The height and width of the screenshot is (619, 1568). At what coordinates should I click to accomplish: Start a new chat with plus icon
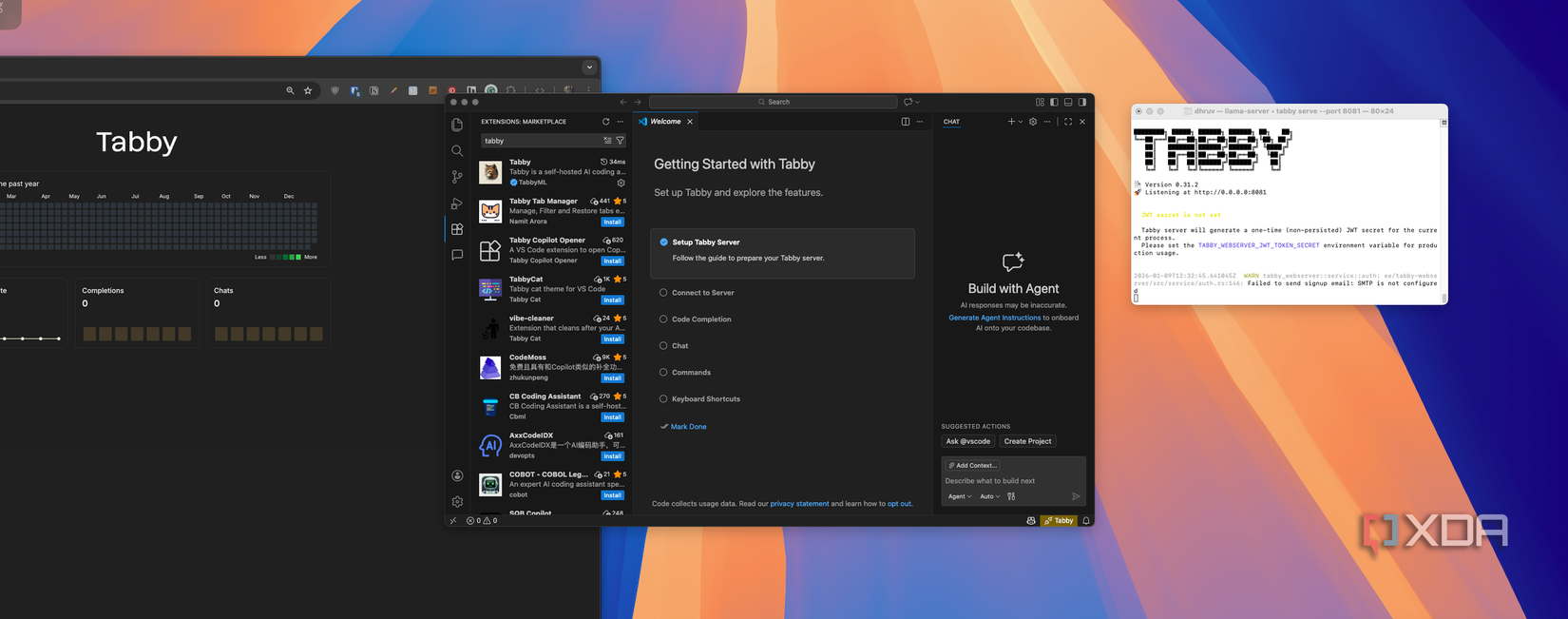pyautogui.click(x=1011, y=122)
